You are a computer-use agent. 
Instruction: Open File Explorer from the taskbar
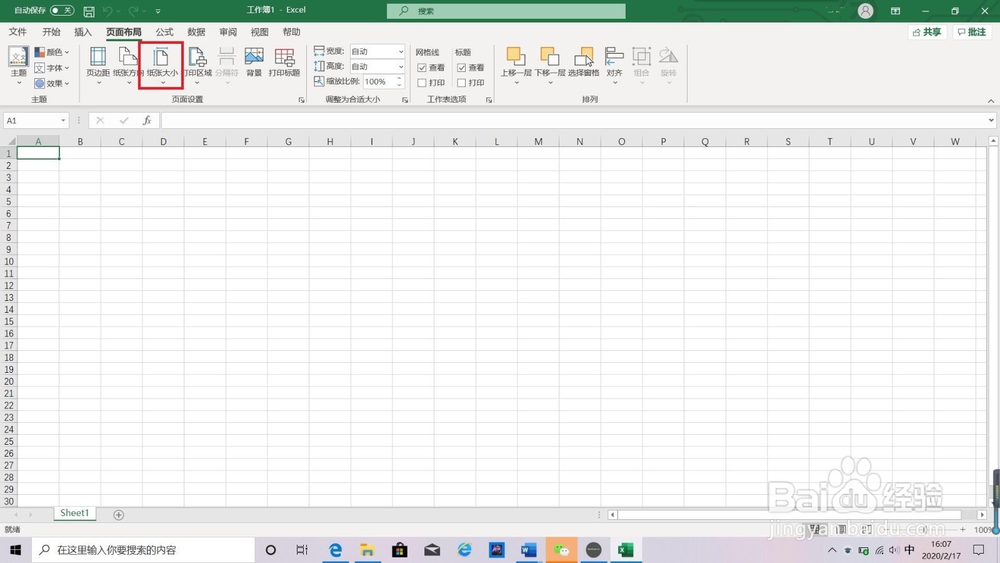(x=367, y=550)
